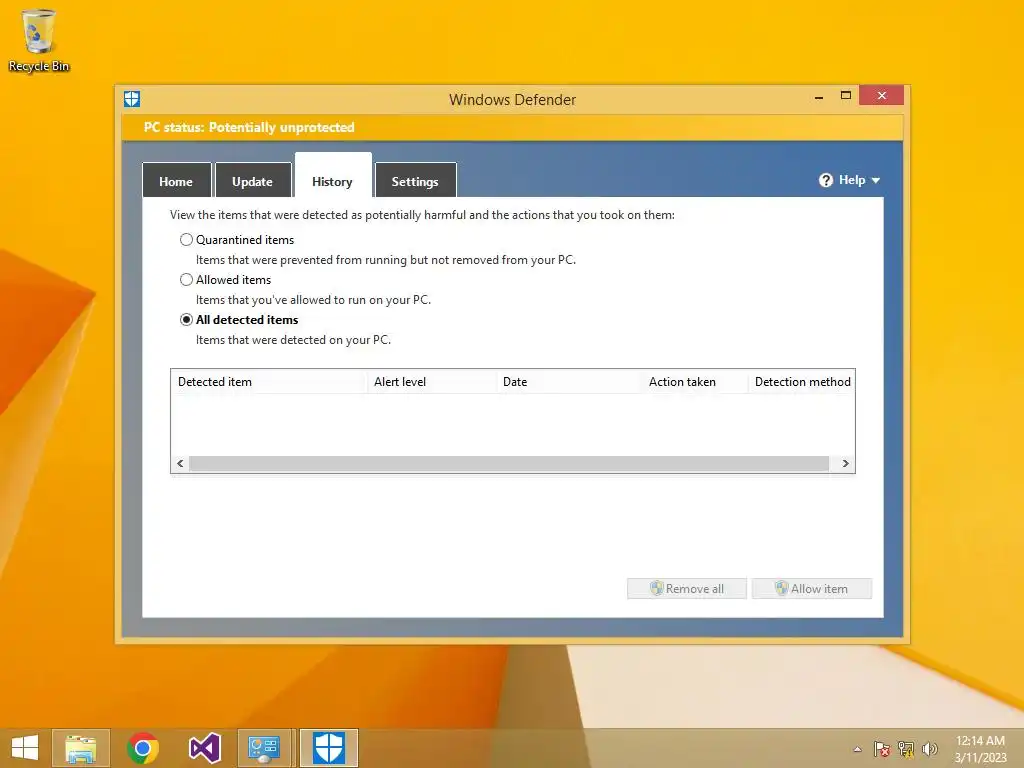The width and height of the screenshot is (1024, 768).
Task: Select Allowed items radio button
Action: coord(186,280)
